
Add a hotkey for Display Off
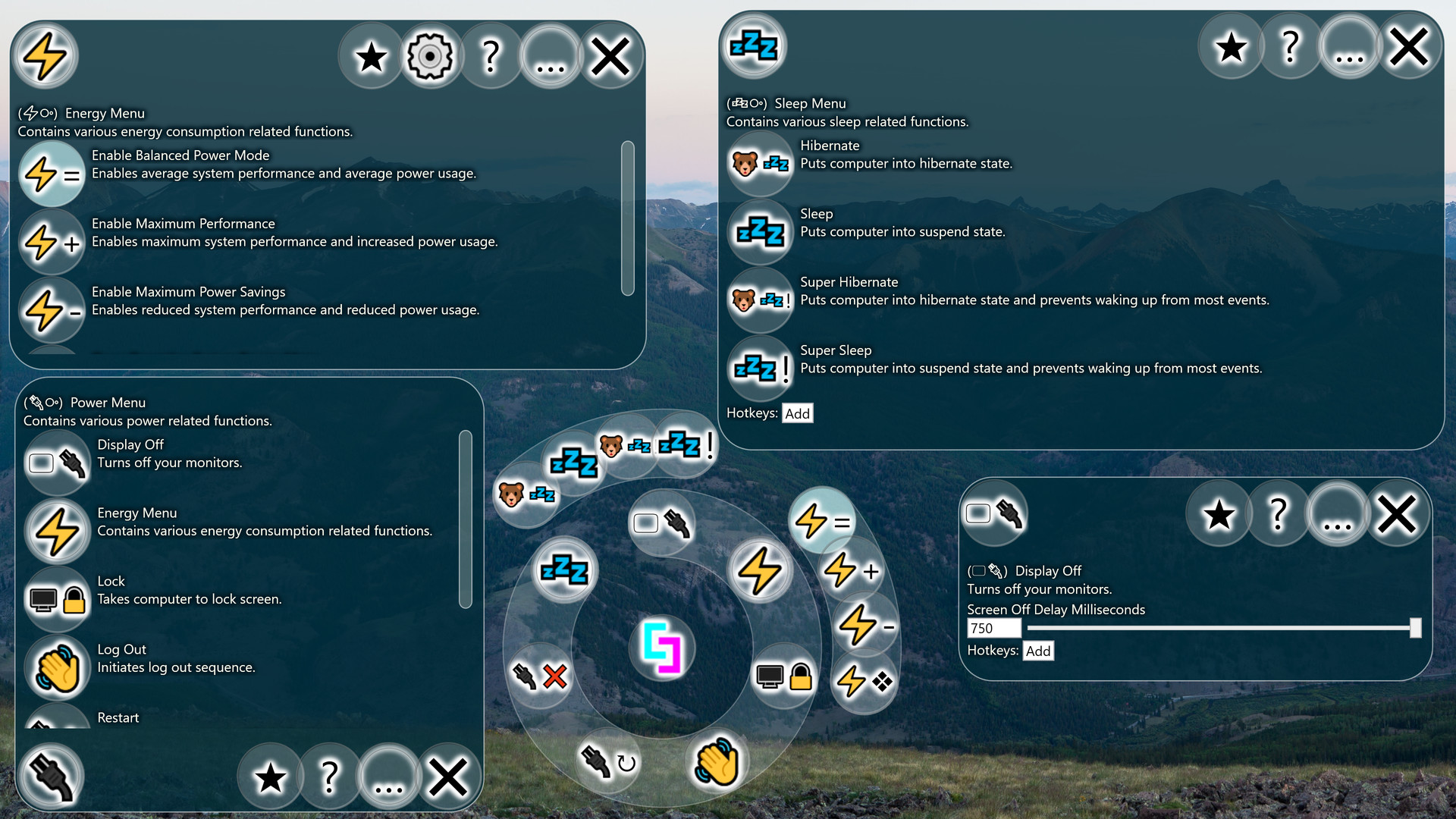(x=1038, y=650)
